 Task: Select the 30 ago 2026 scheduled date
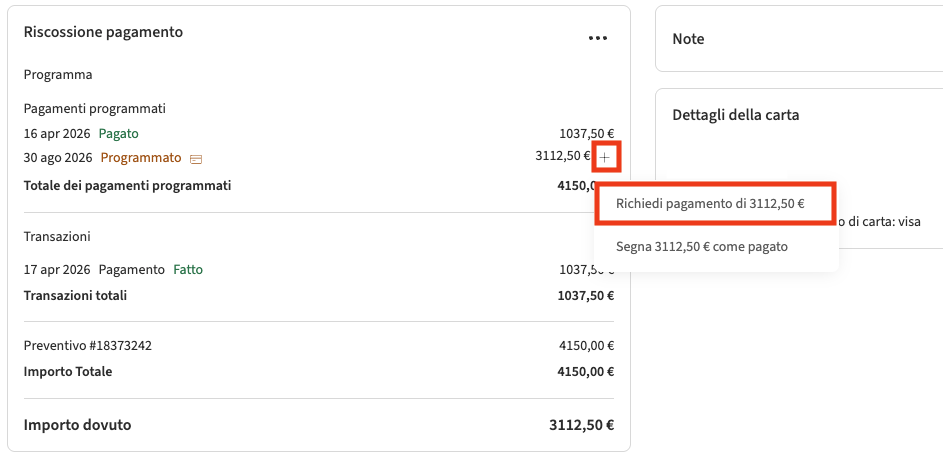coord(58,158)
